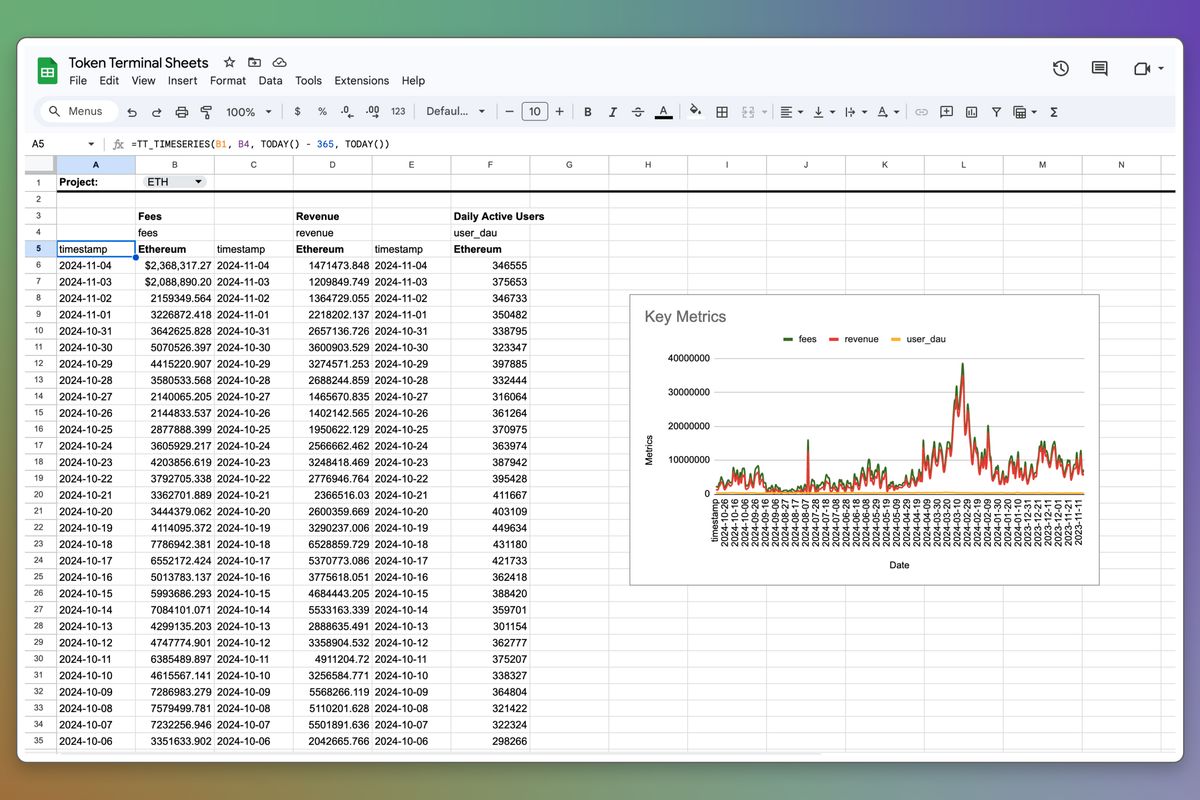
Task: Click the Token Terminal Sheets title
Action: [139, 62]
